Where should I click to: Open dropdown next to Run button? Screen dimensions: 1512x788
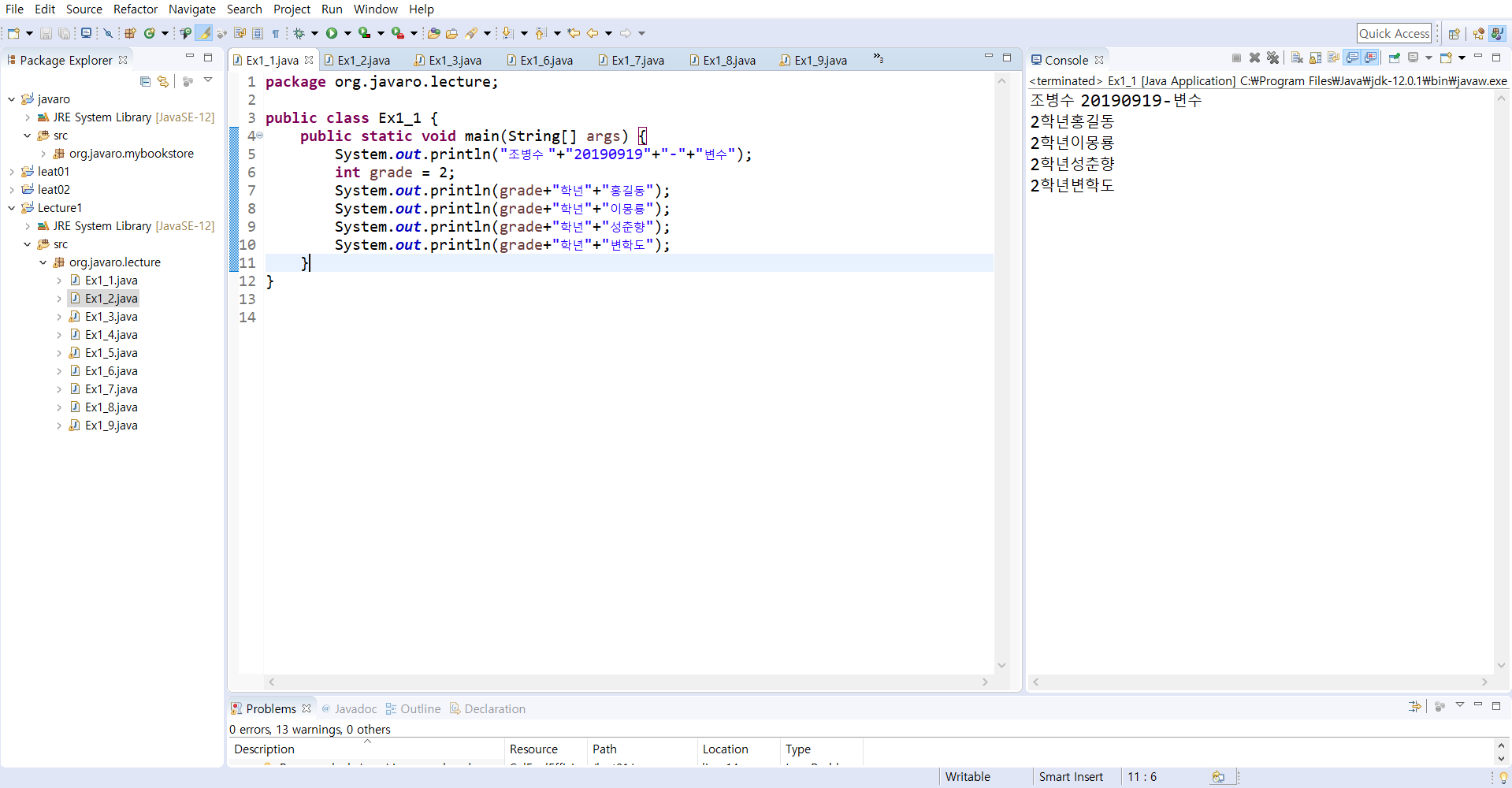[347, 33]
